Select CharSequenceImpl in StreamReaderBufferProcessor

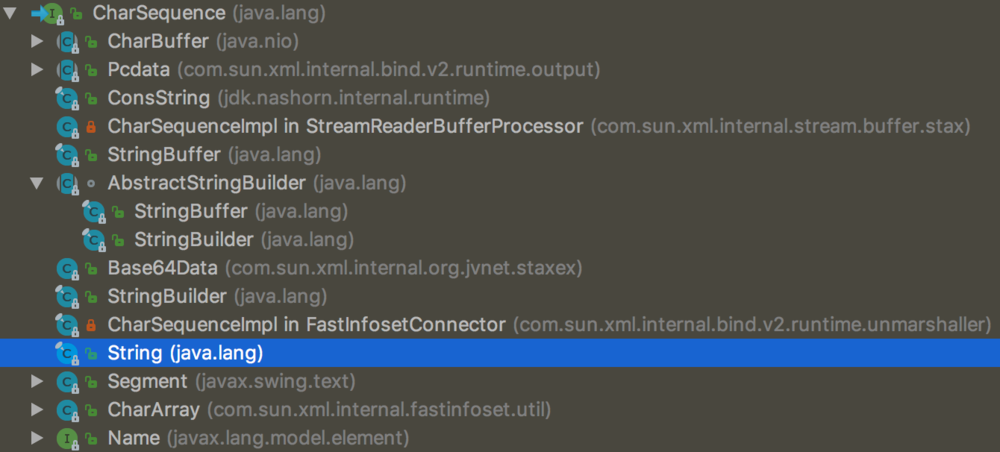344,127
